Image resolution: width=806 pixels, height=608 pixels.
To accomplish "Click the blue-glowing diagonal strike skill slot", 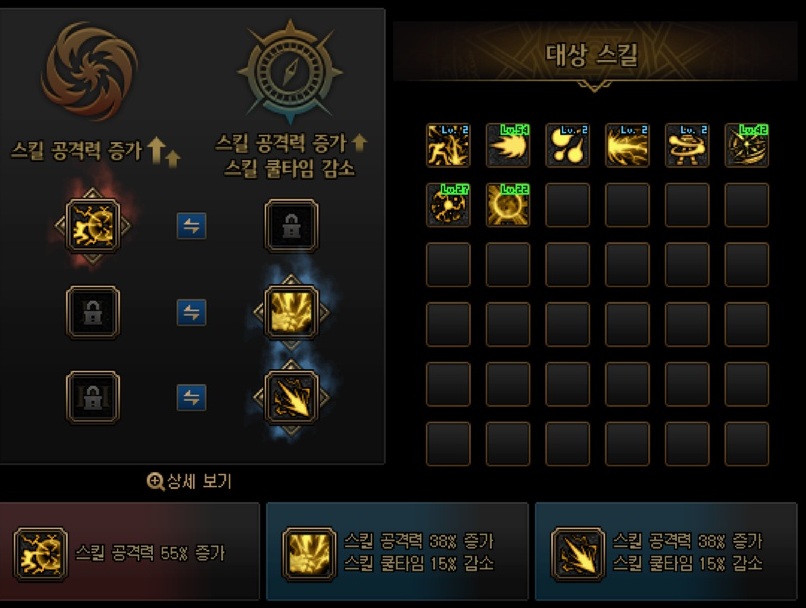I will [291, 397].
